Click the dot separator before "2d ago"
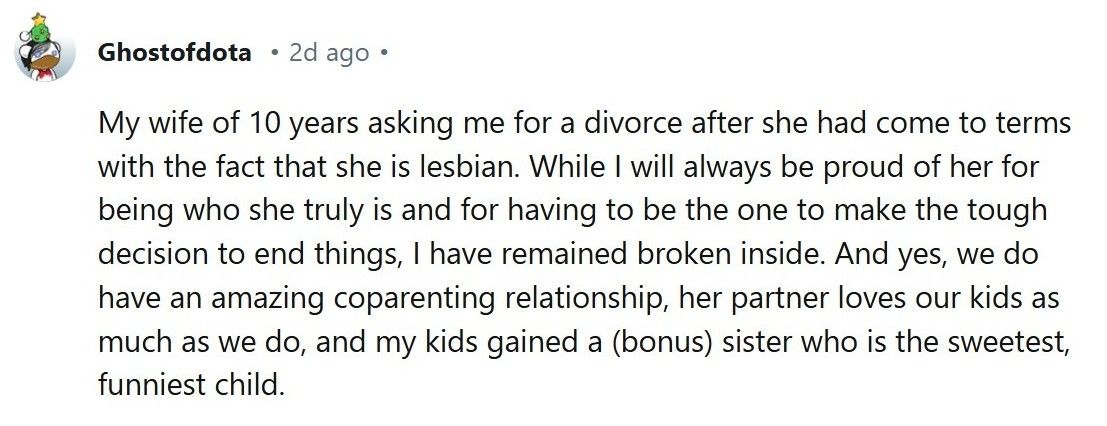The width and height of the screenshot is (1107, 426). pyautogui.click(x=274, y=53)
